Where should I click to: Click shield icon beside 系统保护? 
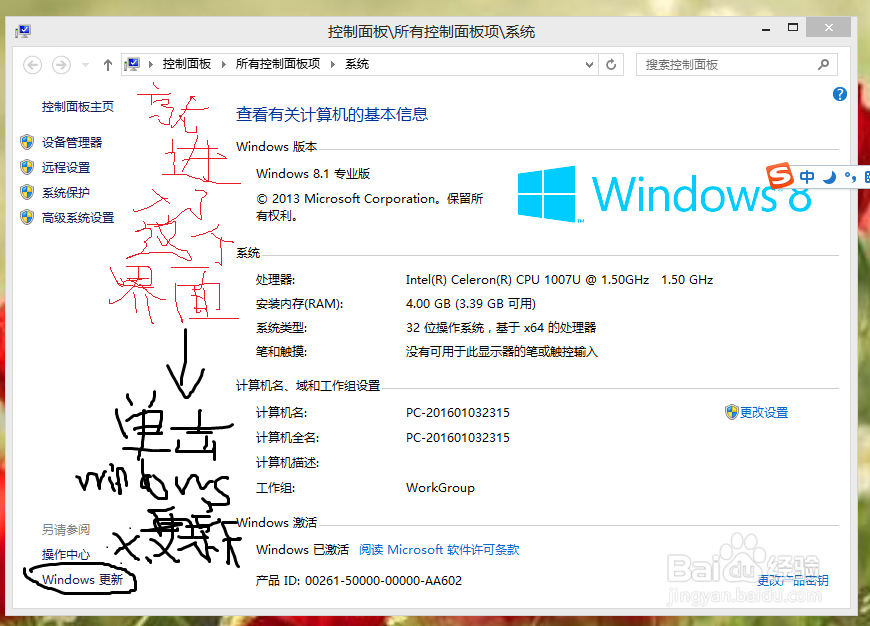pyautogui.click(x=27, y=192)
